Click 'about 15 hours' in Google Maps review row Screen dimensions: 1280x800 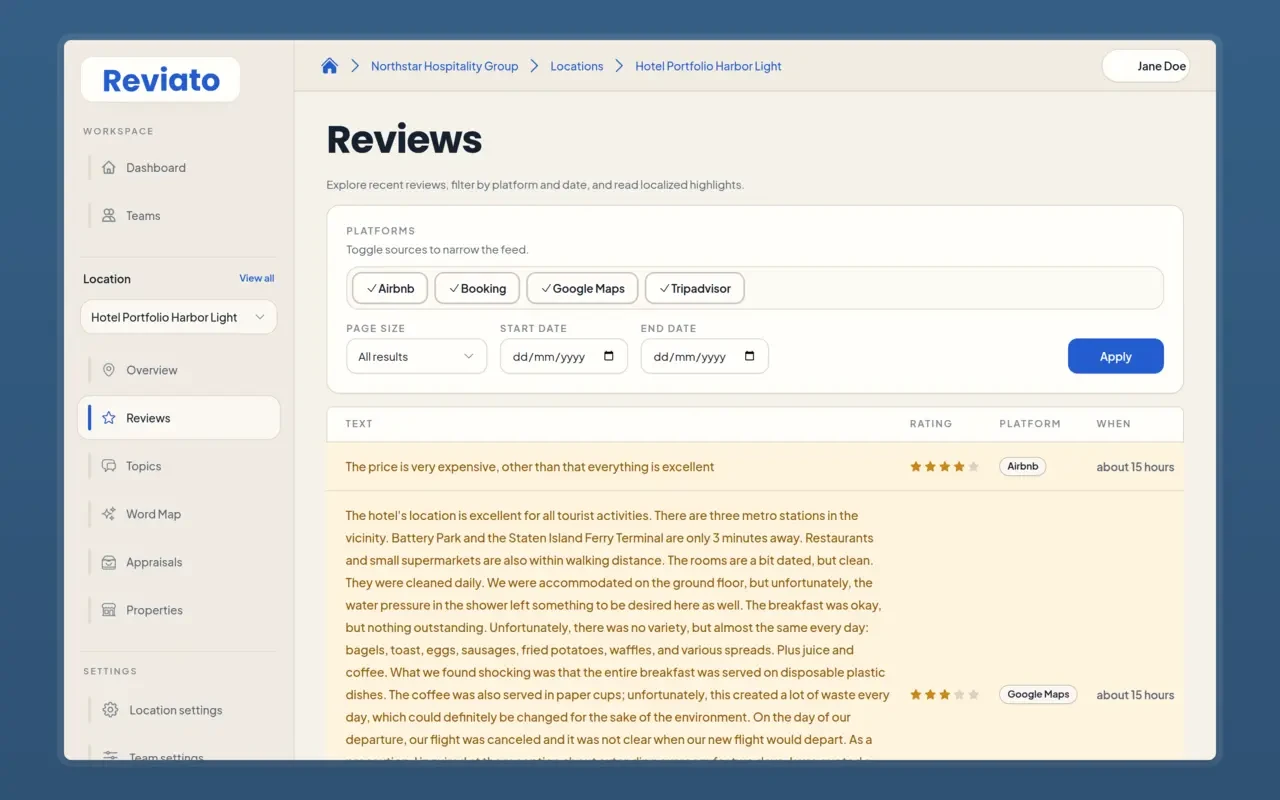point(1135,695)
